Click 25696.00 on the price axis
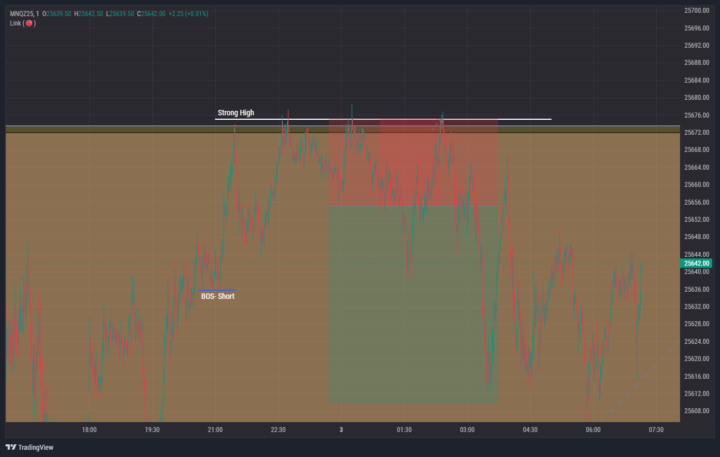720x457 pixels. point(697,28)
